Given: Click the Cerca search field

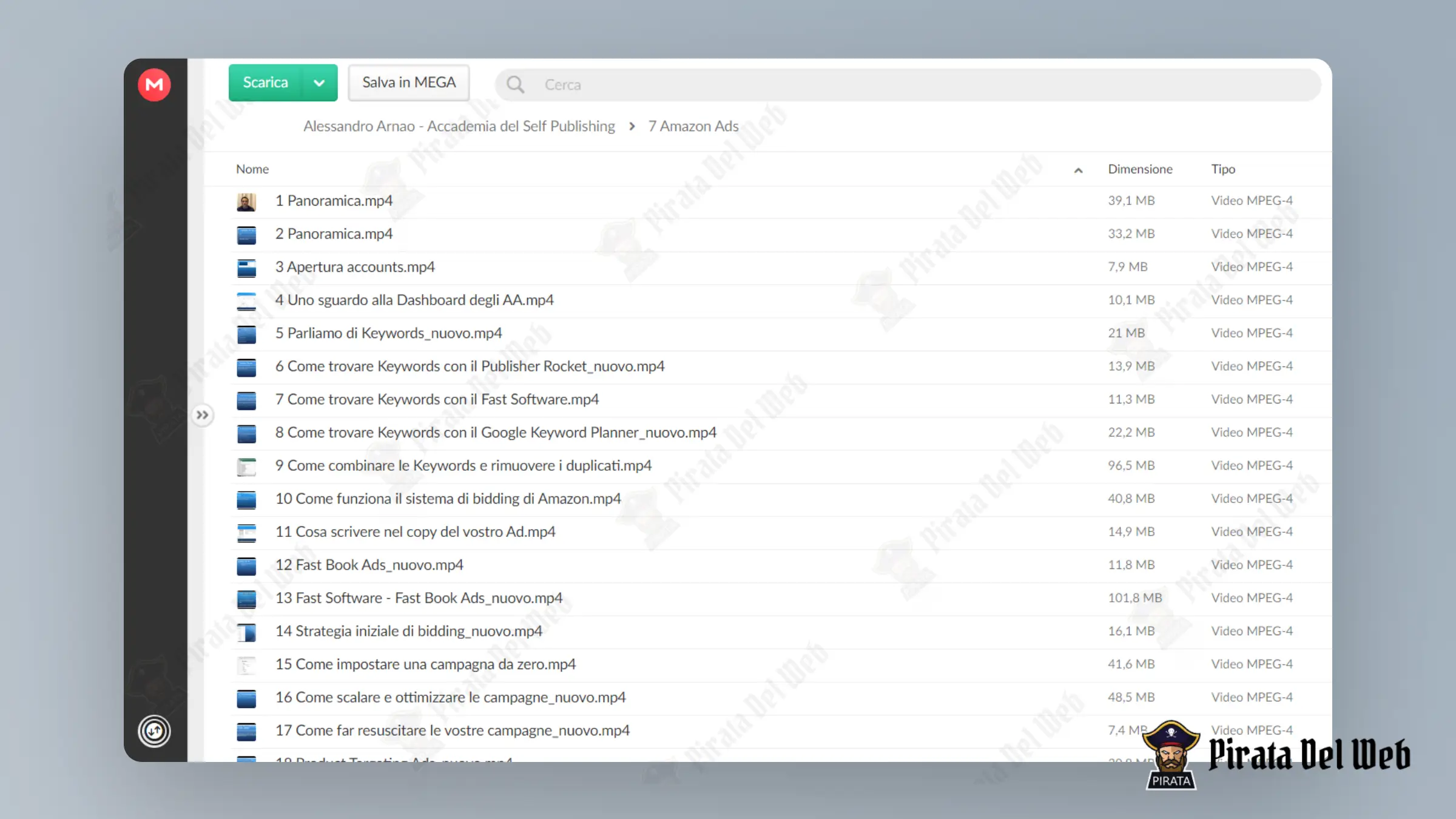Looking at the screenshot, I should [x=908, y=84].
